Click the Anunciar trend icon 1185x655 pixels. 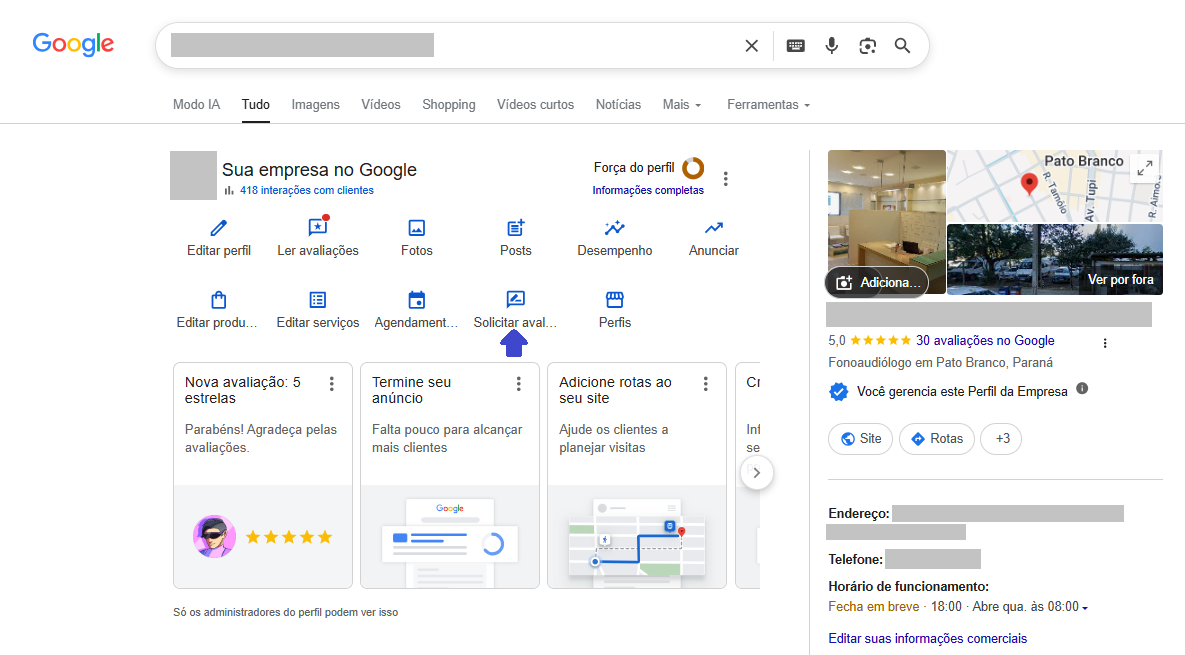point(713,227)
